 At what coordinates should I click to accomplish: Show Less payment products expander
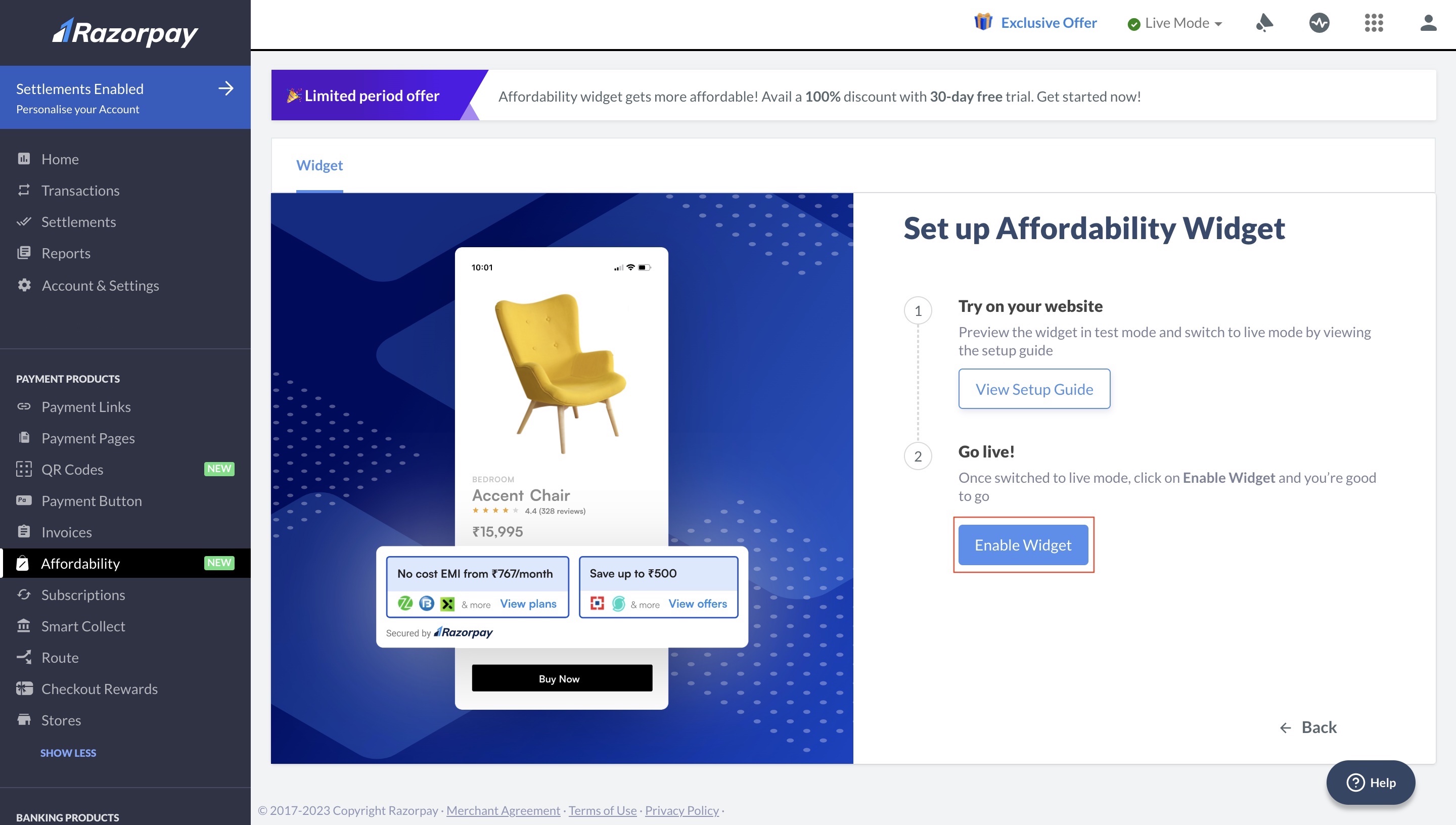tap(68, 751)
